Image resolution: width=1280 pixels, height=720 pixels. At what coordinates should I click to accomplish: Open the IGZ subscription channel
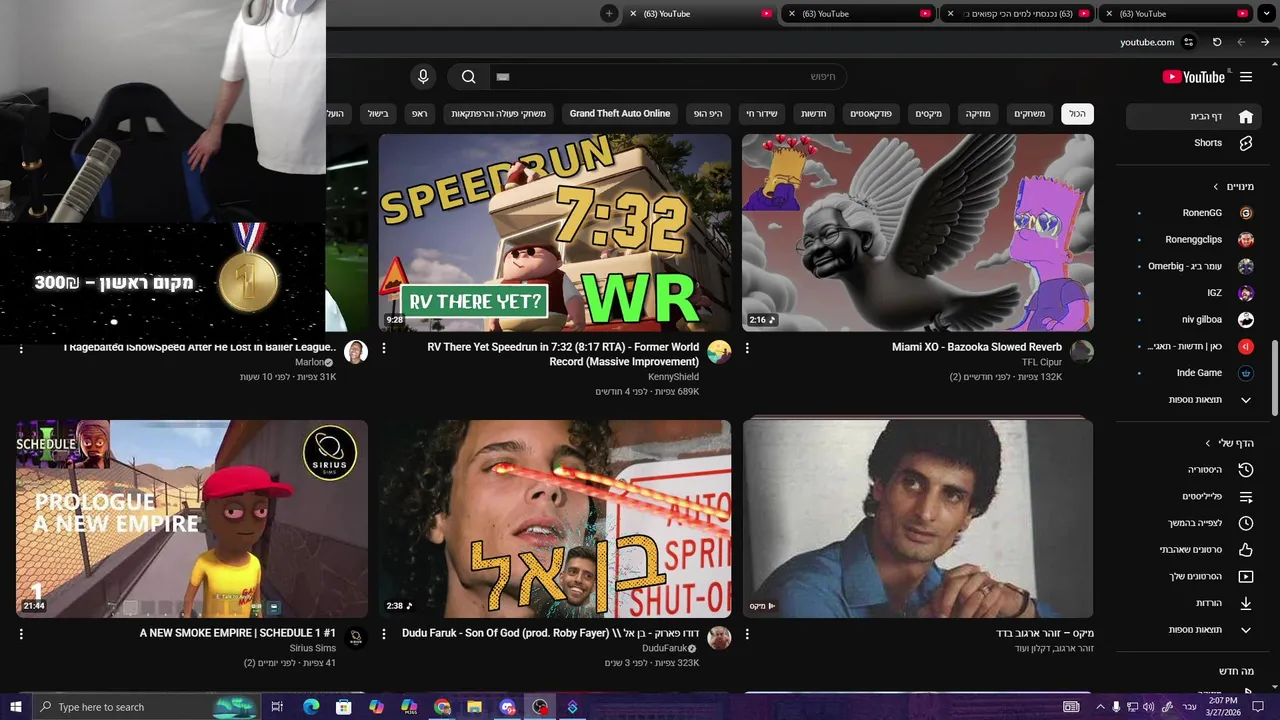pos(1195,293)
